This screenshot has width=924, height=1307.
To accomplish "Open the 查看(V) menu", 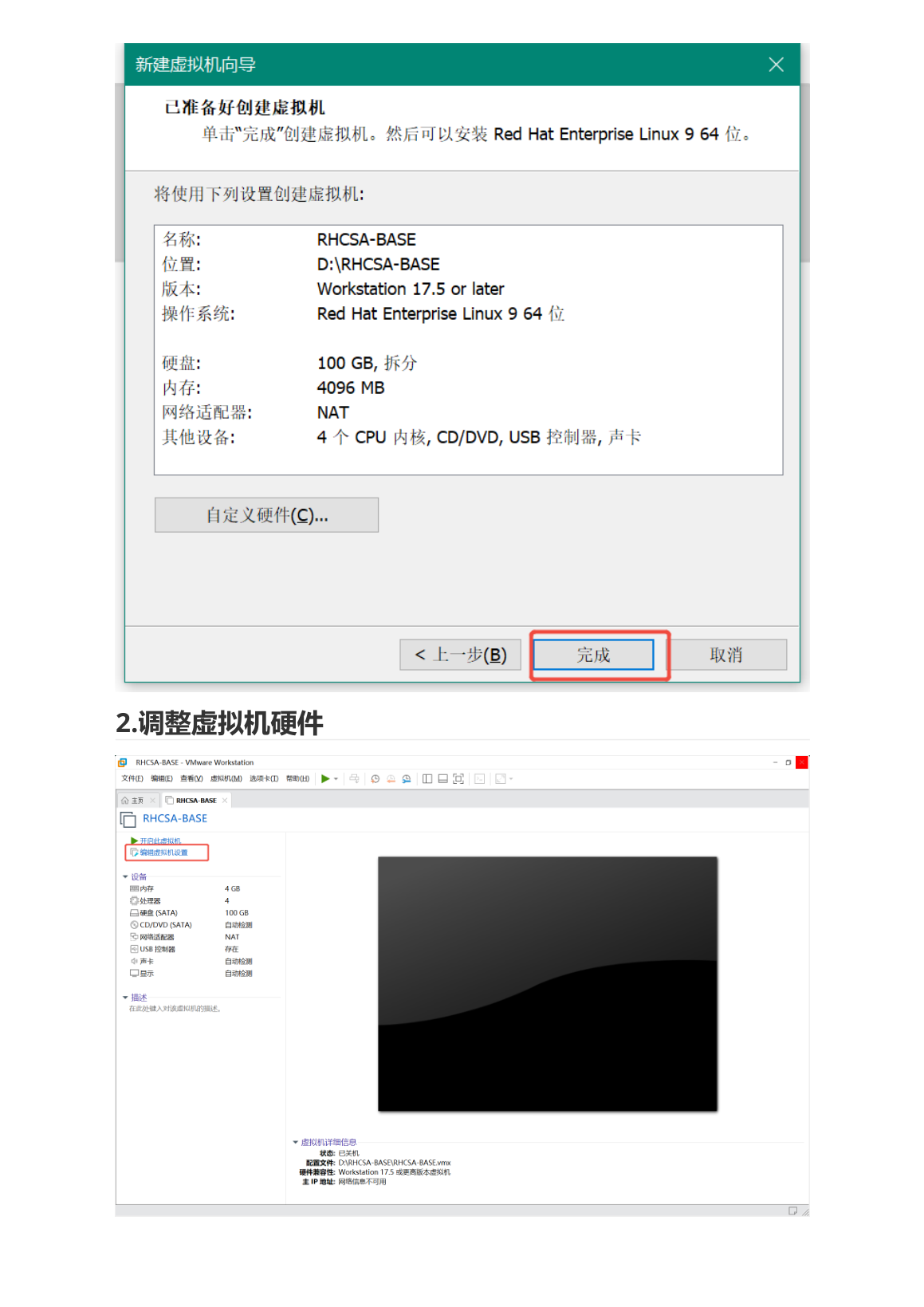I will 191,778.
